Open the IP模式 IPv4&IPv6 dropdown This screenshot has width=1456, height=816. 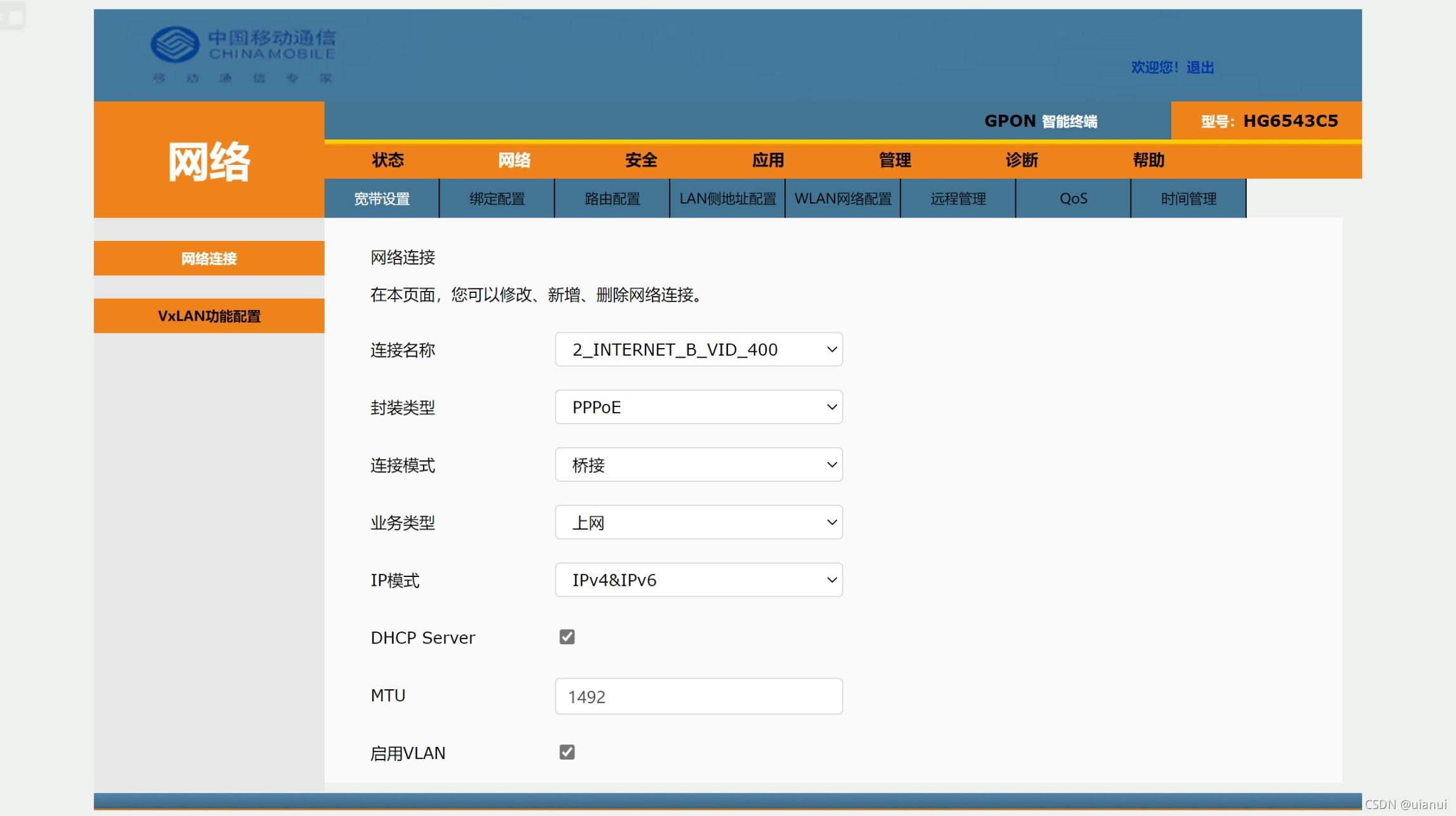698,580
